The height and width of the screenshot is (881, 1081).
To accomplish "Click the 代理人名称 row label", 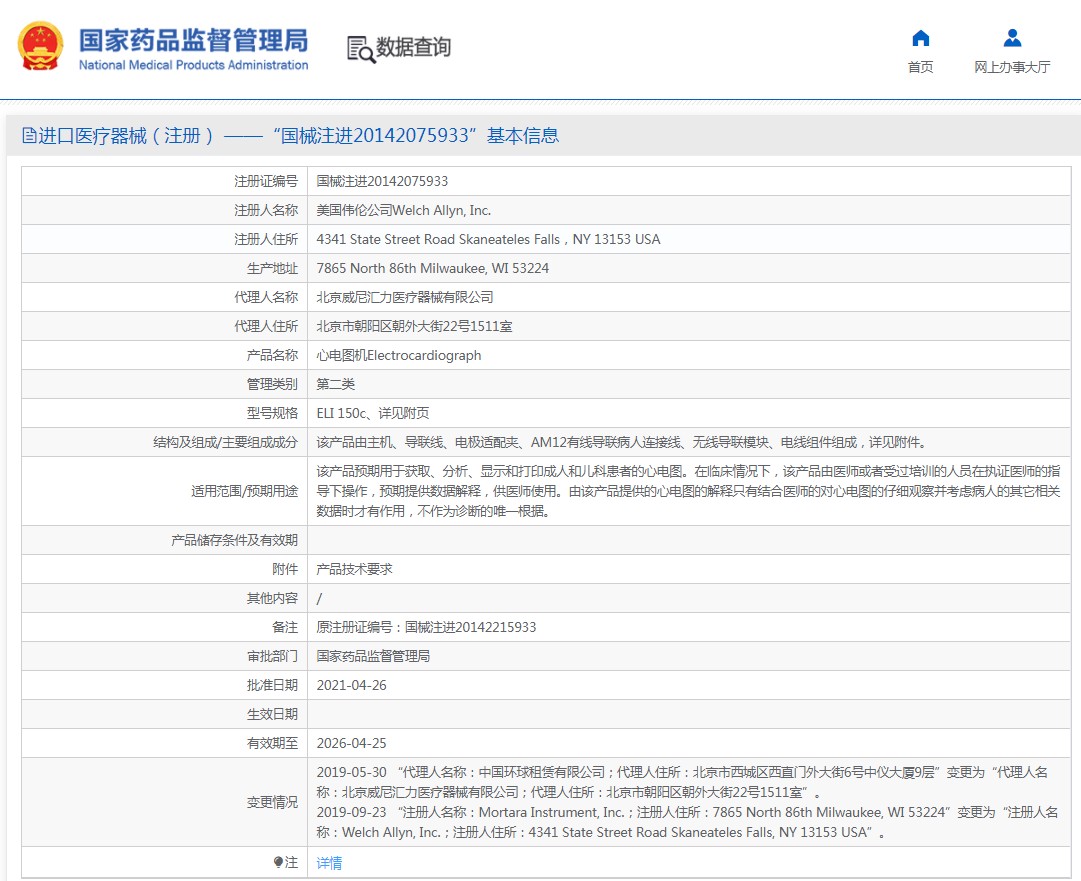I will (x=265, y=297).
